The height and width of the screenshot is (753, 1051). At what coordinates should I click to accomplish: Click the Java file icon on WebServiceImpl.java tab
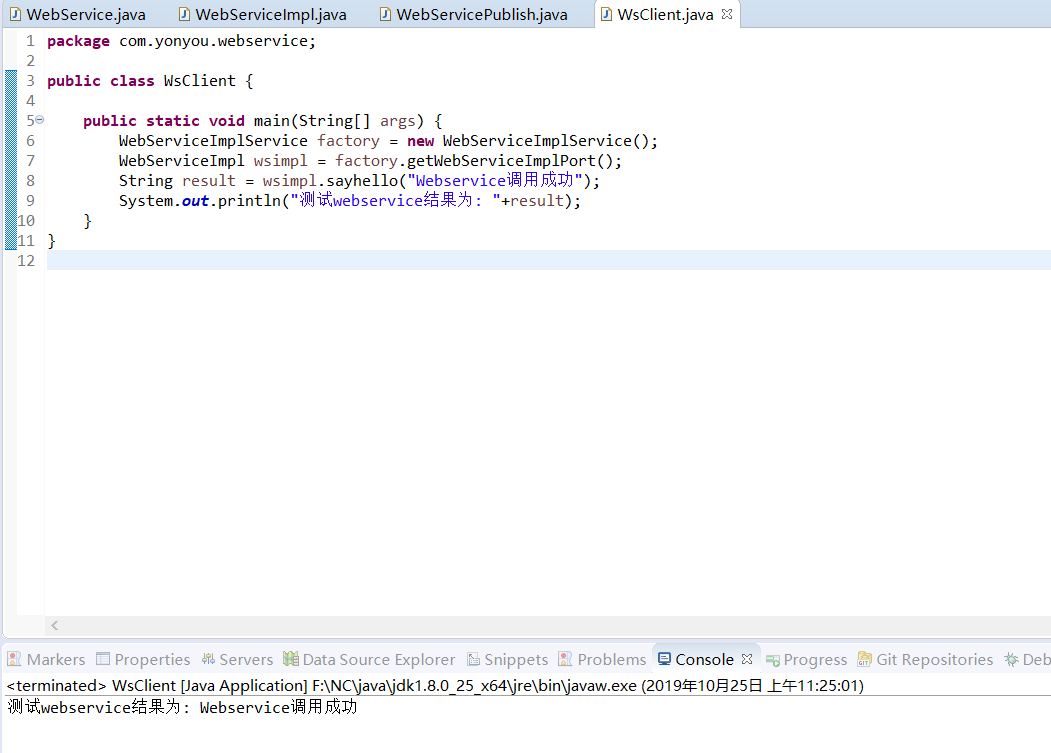[184, 14]
